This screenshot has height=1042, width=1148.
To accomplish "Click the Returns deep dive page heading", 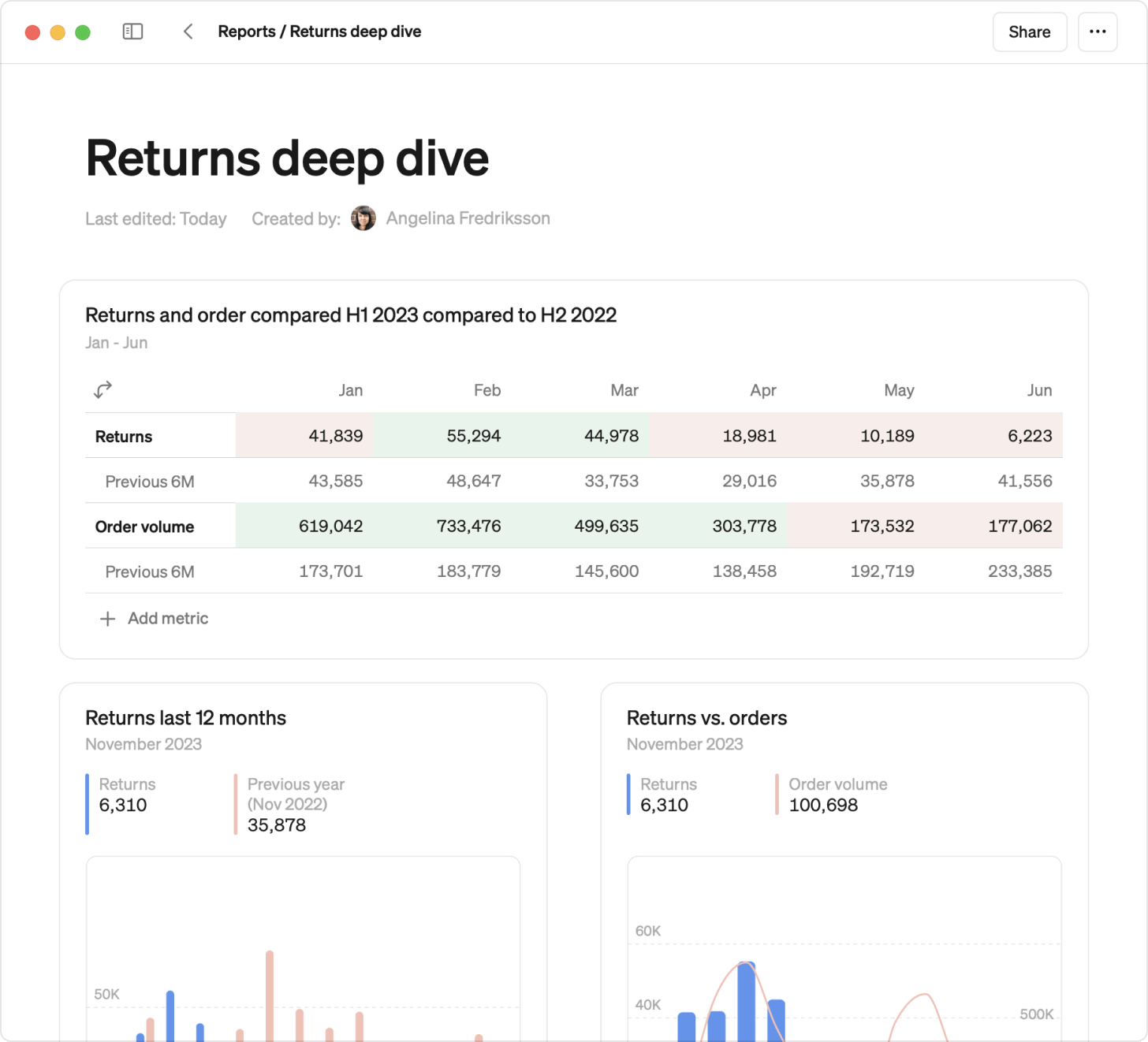I will click(x=287, y=158).
